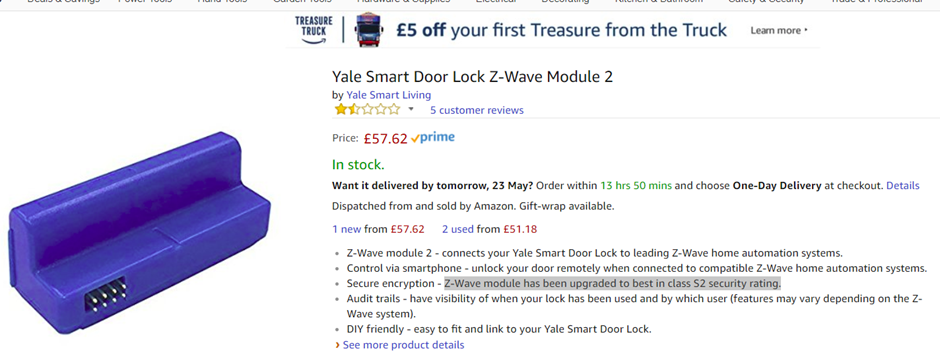Open the Yale Smart Living brand link
Screen dimensions: 940x361
click(388, 95)
